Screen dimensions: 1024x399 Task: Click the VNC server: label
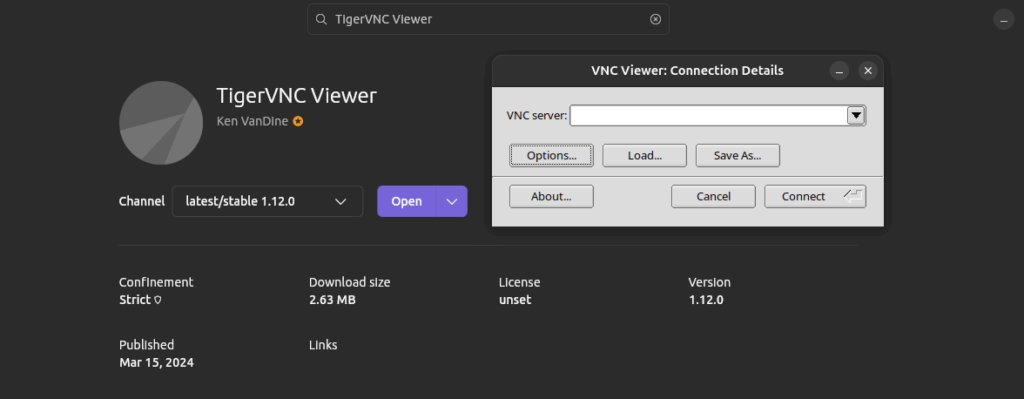click(x=537, y=116)
